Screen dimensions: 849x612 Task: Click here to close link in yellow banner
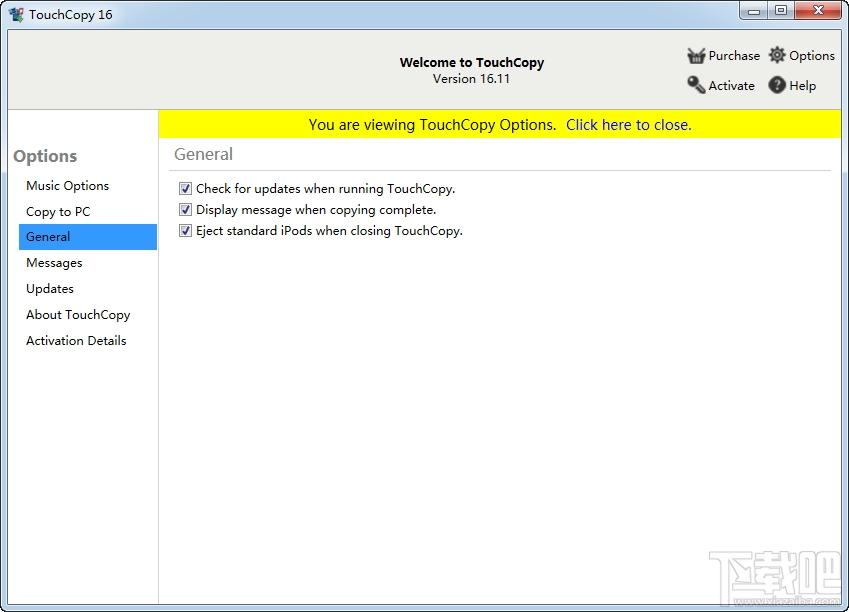(628, 125)
